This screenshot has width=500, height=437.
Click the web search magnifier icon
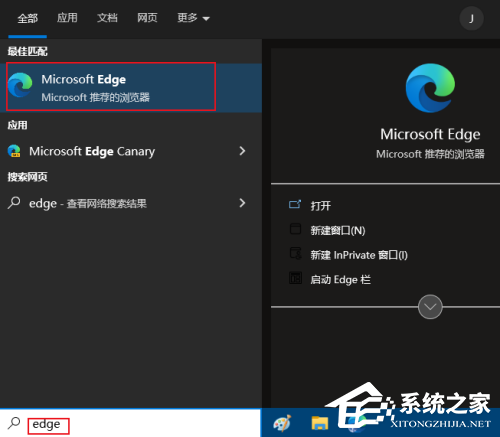[x=14, y=203]
